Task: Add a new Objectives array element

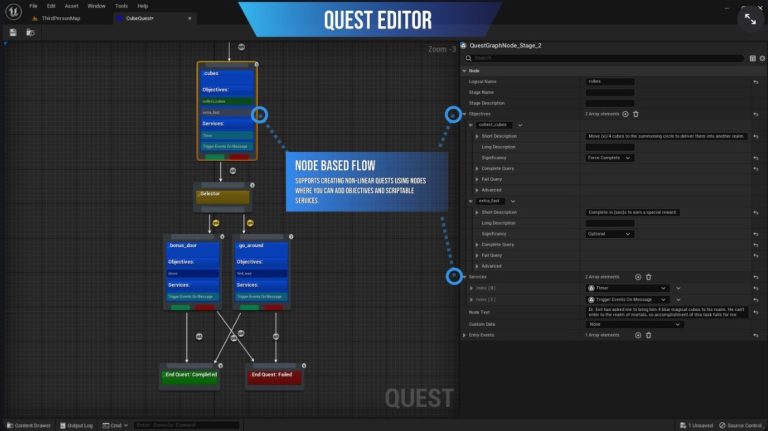Action: coord(625,114)
